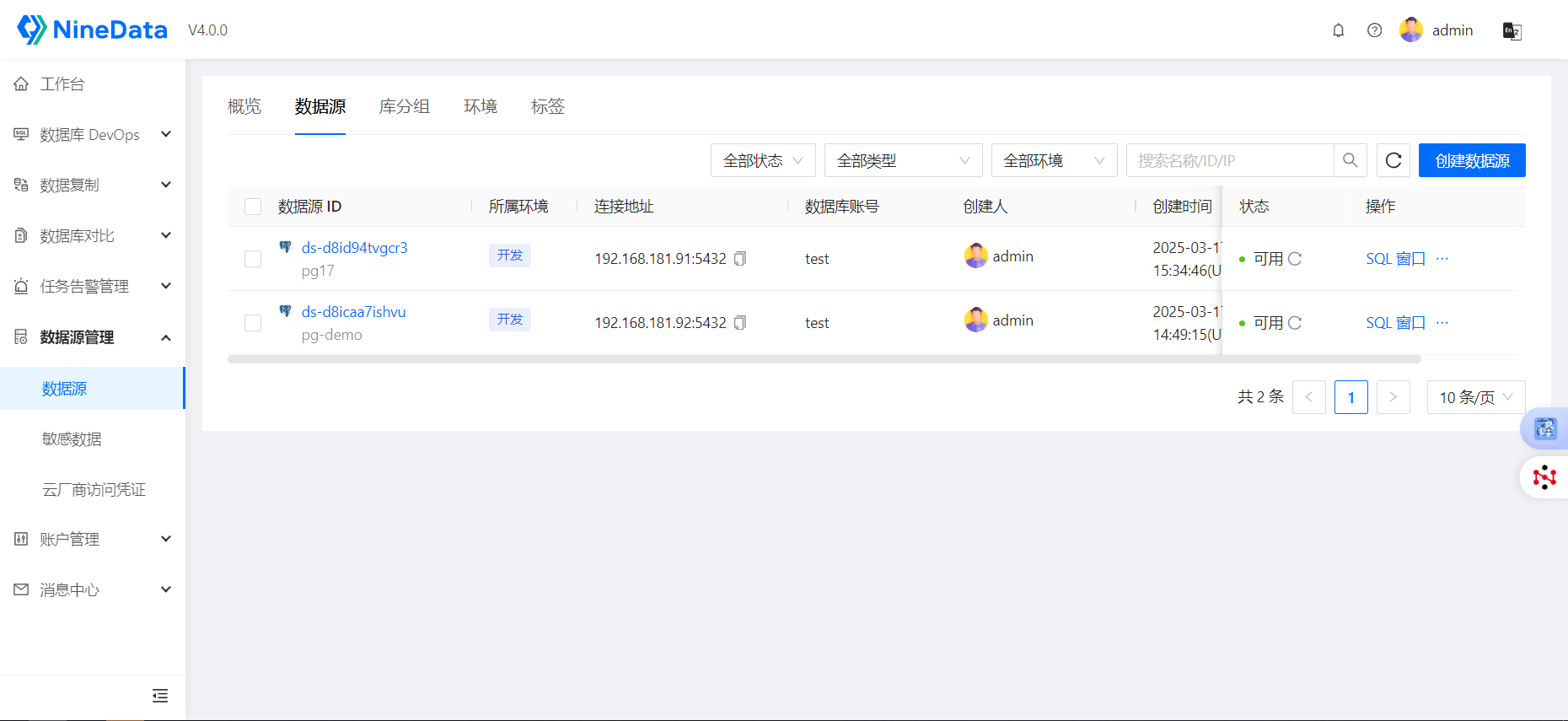The height and width of the screenshot is (721, 1568).
Task: Change the 10 条/页 page size
Action: click(1476, 397)
